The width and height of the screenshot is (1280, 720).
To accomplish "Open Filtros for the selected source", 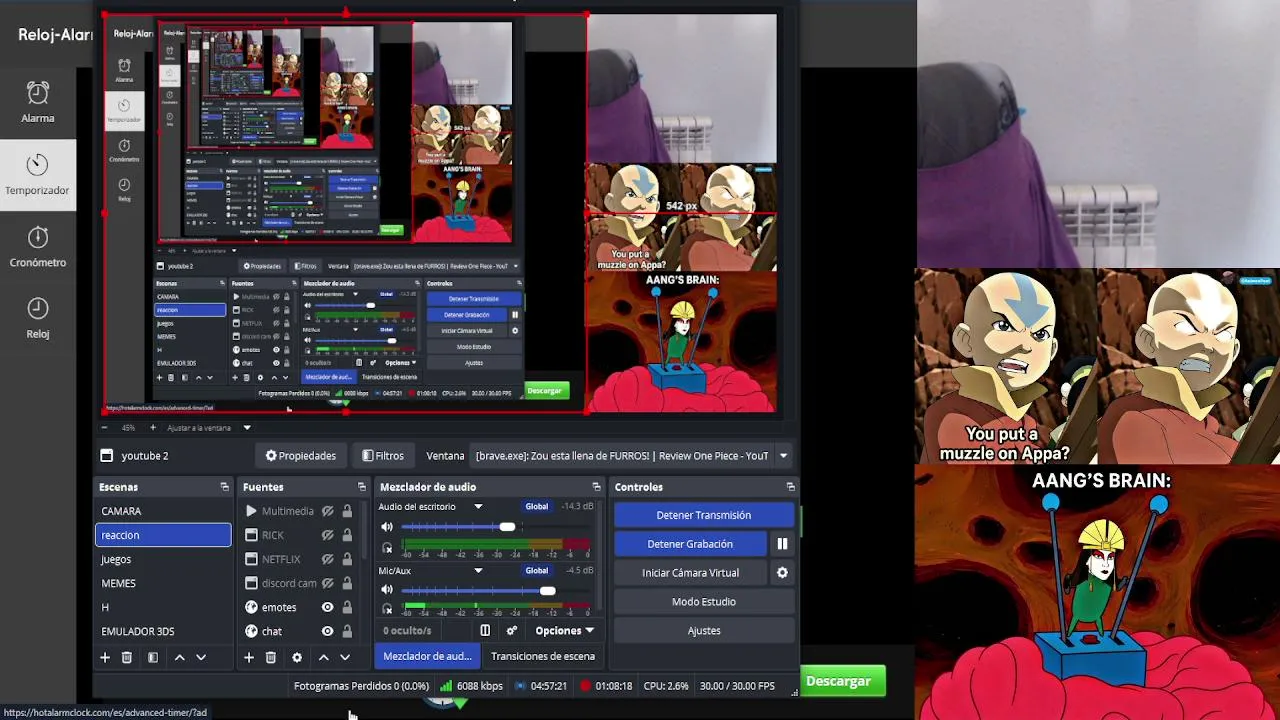I will [x=383, y=456].
